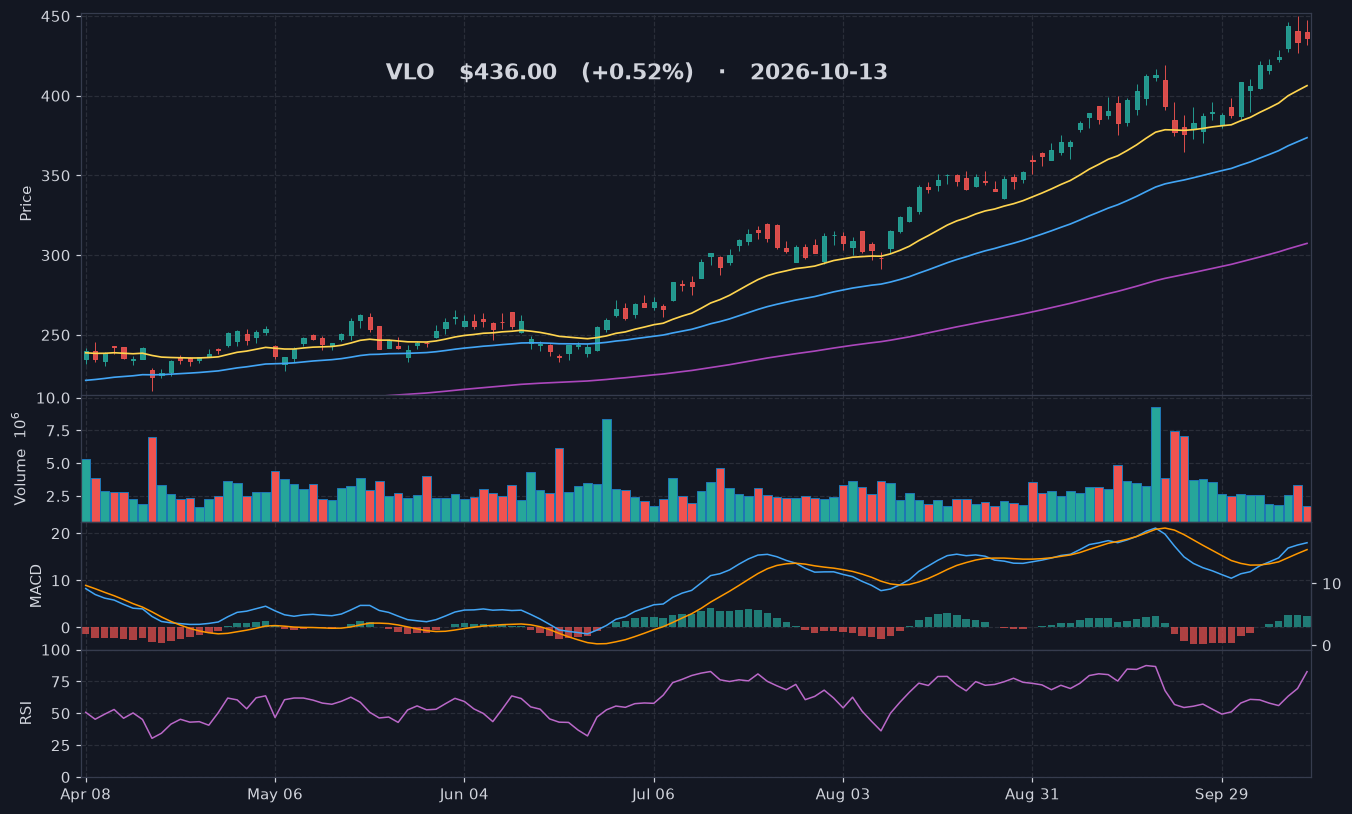Select the May 06 date label

(275, 796)
